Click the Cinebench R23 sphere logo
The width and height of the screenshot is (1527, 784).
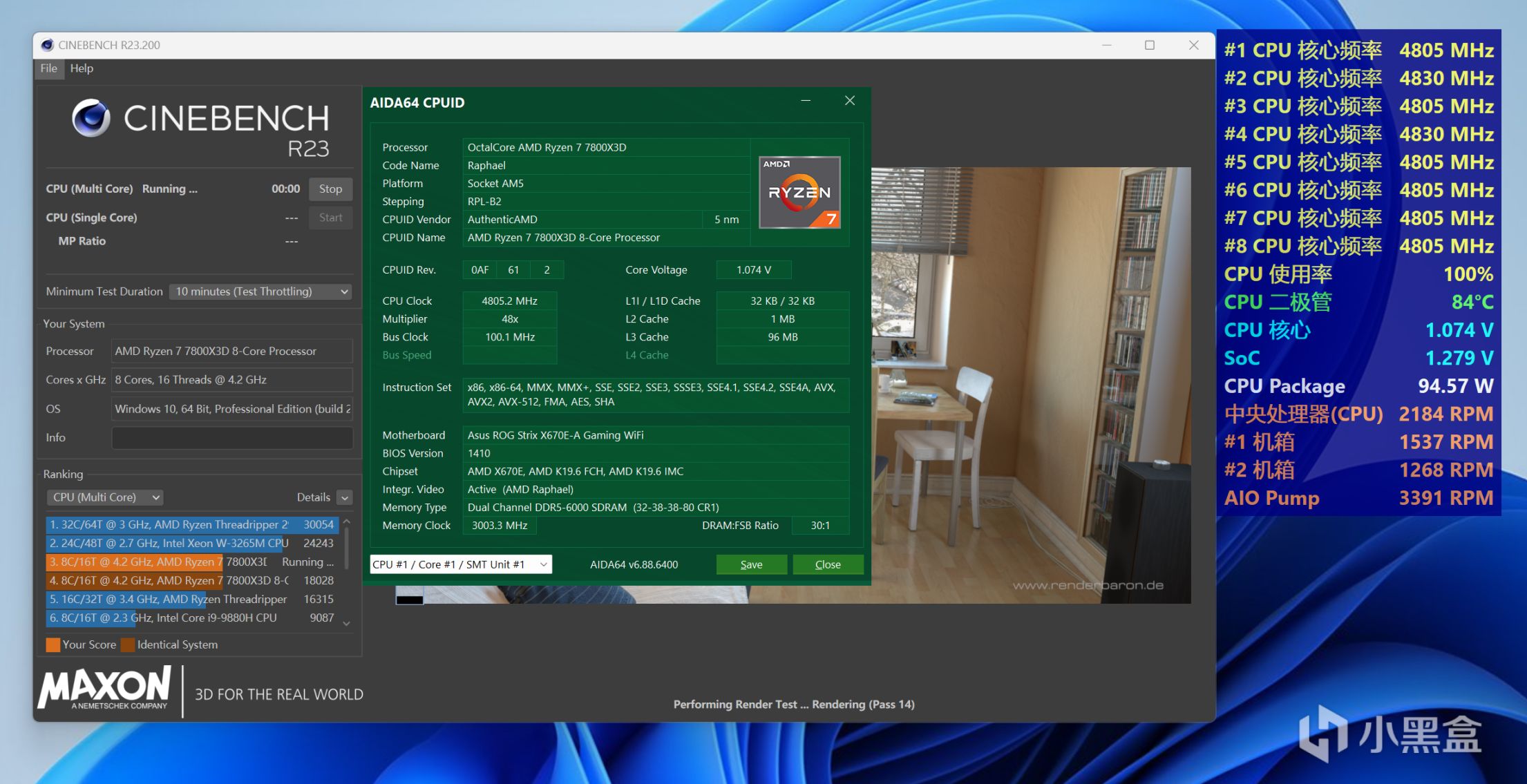91,117
